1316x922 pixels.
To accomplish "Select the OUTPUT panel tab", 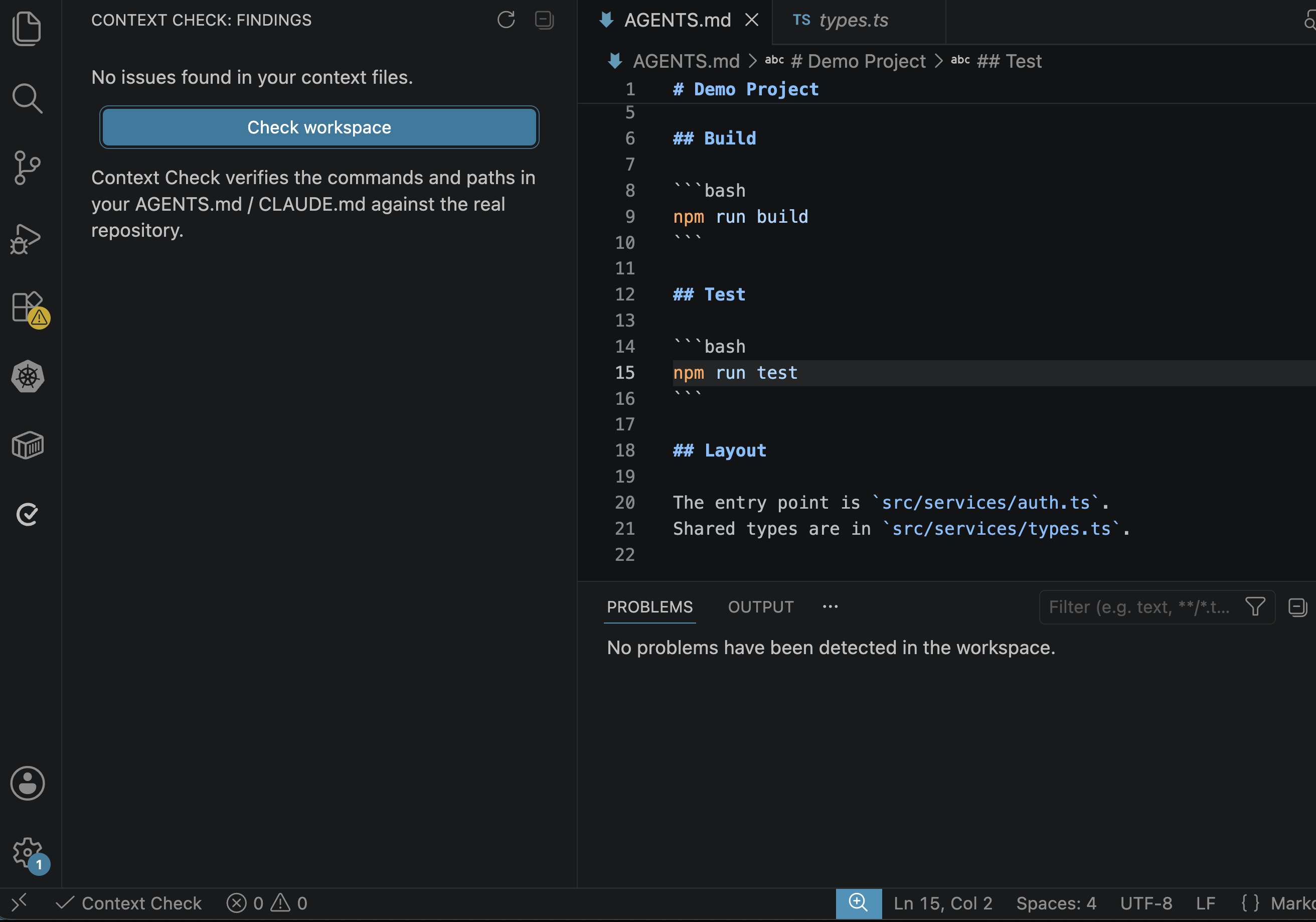I will (760, 606).
